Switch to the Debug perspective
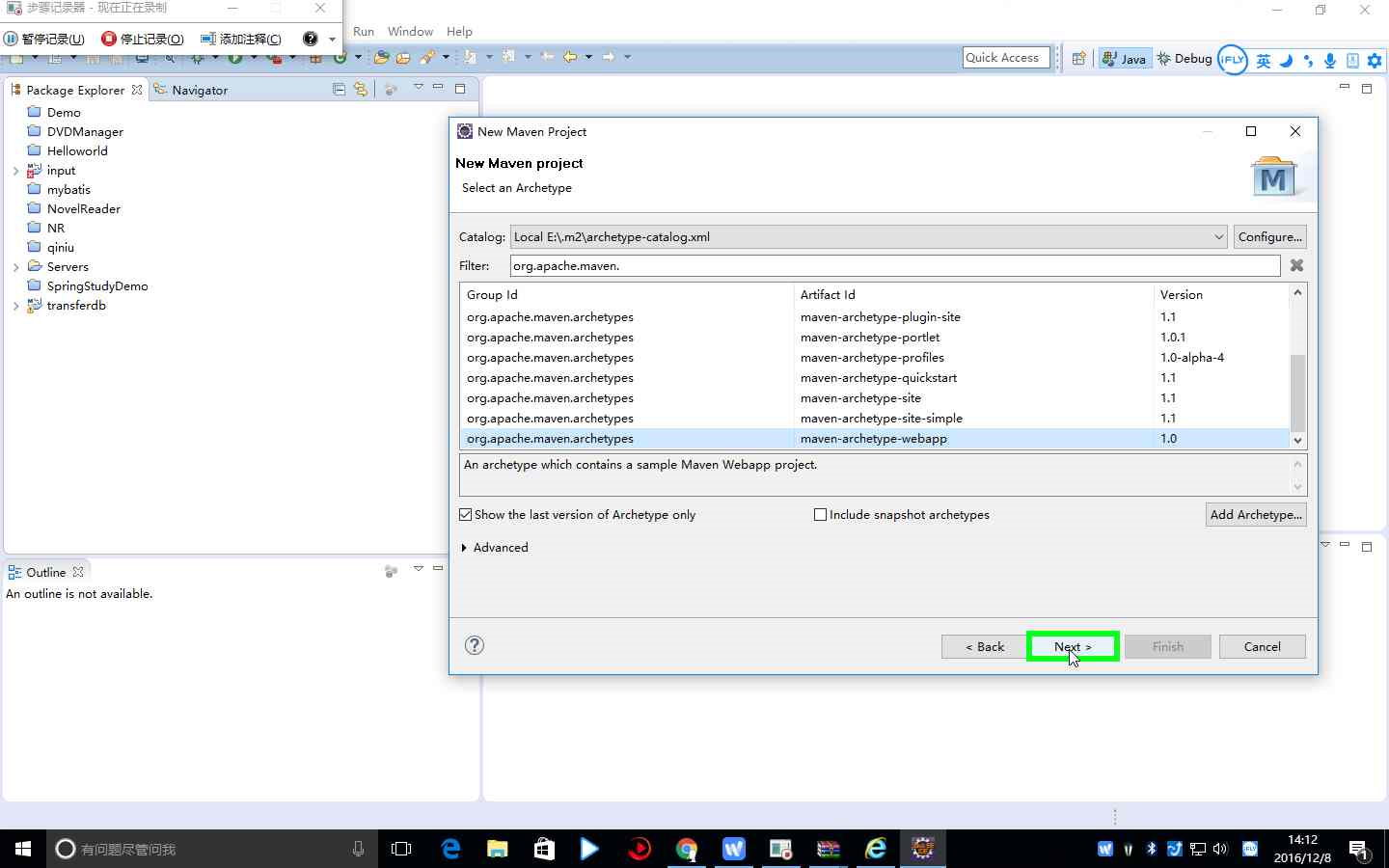Screen dimensions: 1389x868 pos(1185,59)
